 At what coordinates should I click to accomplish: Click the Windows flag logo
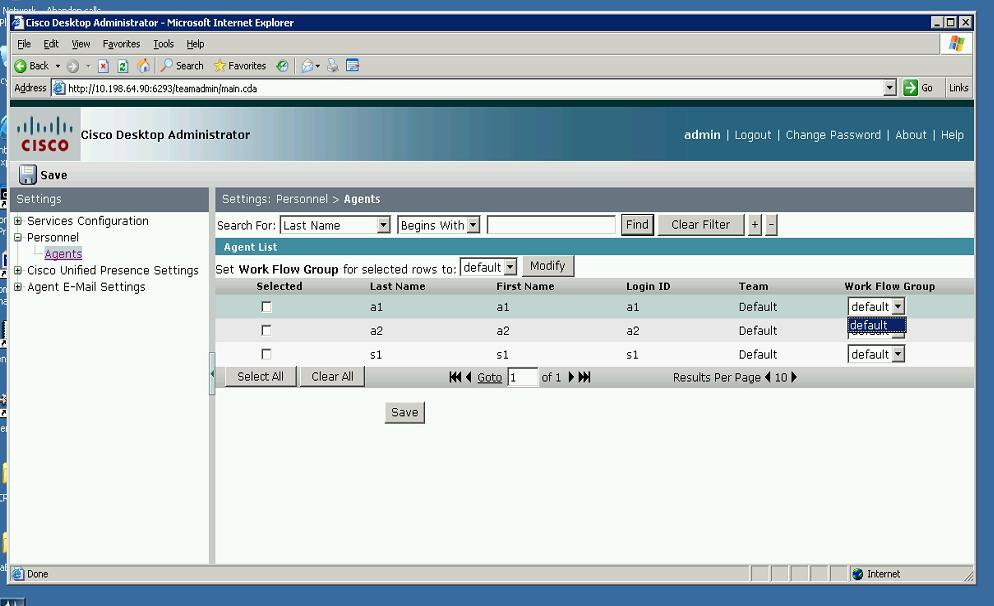[x=956, y=44]
